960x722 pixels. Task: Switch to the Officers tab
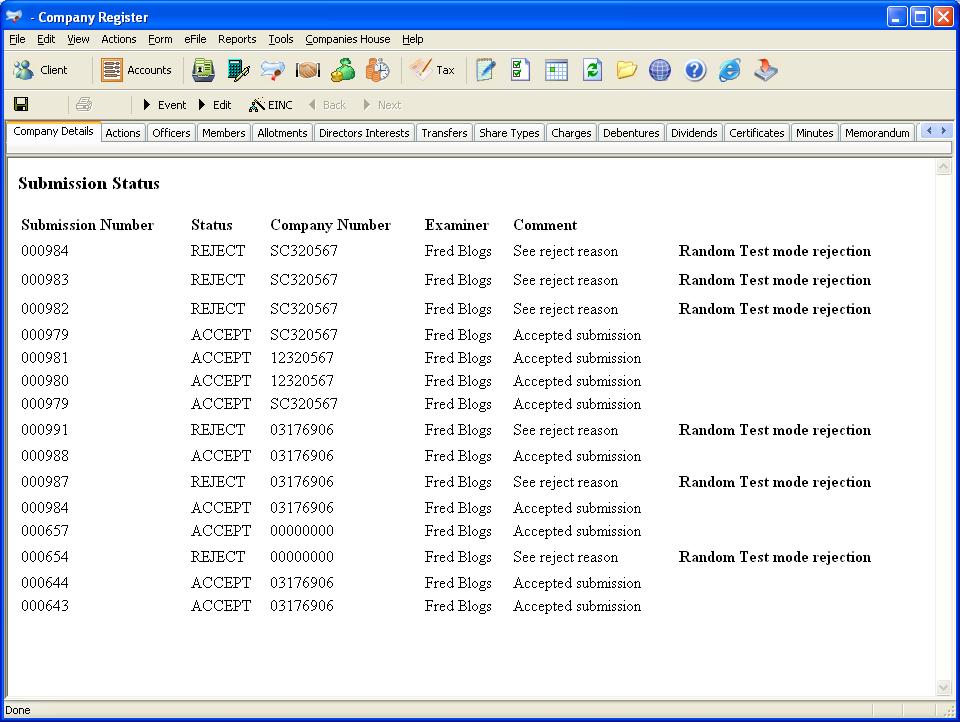pos(171,133)
